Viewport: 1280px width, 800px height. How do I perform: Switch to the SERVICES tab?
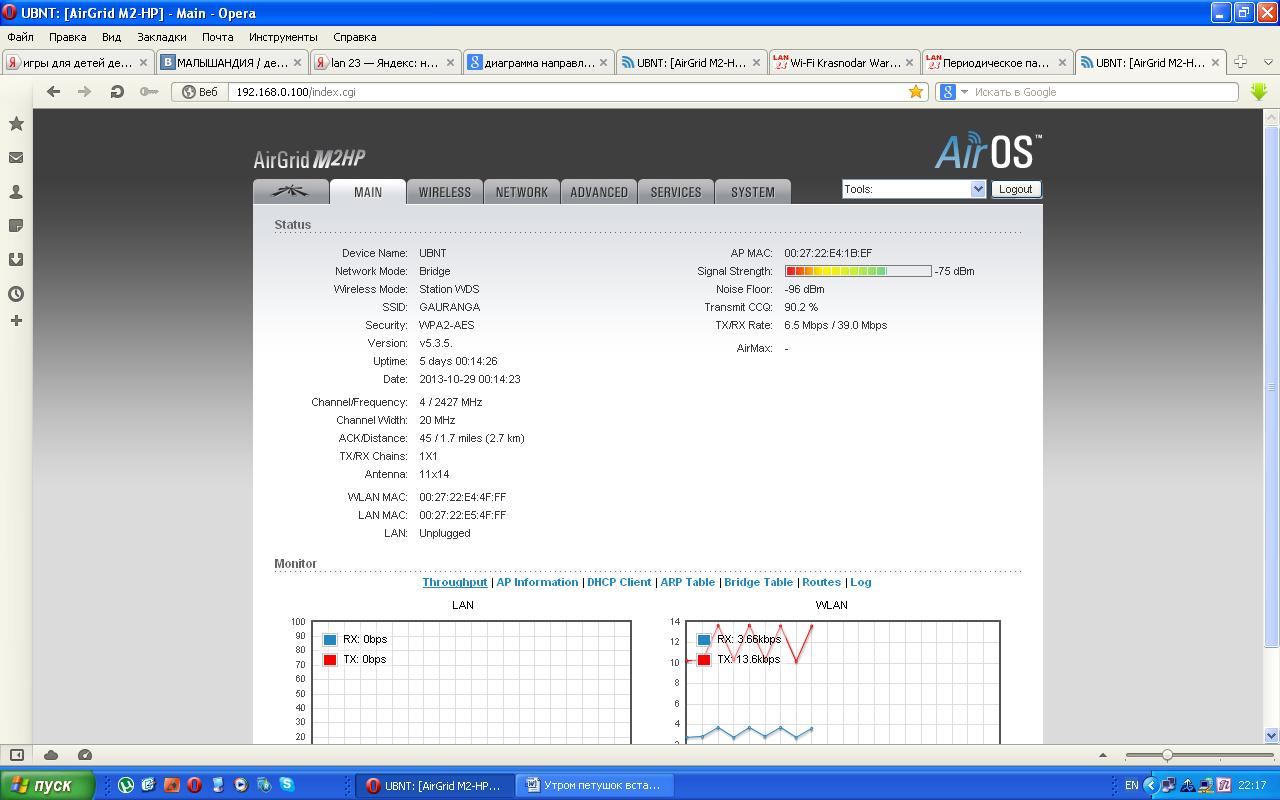676,192
